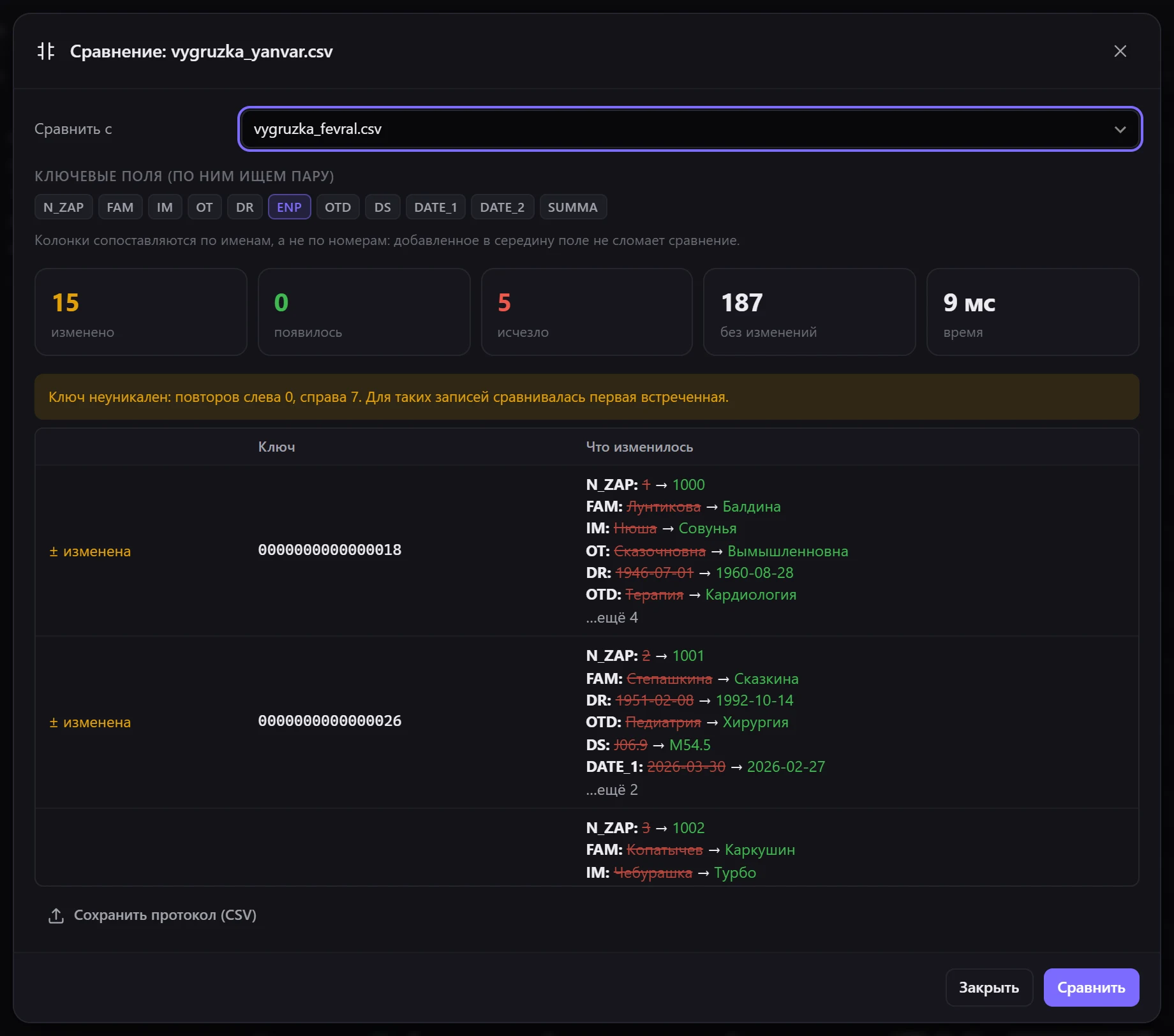Disable the ENP key field chip

click(x=289, y=207)
